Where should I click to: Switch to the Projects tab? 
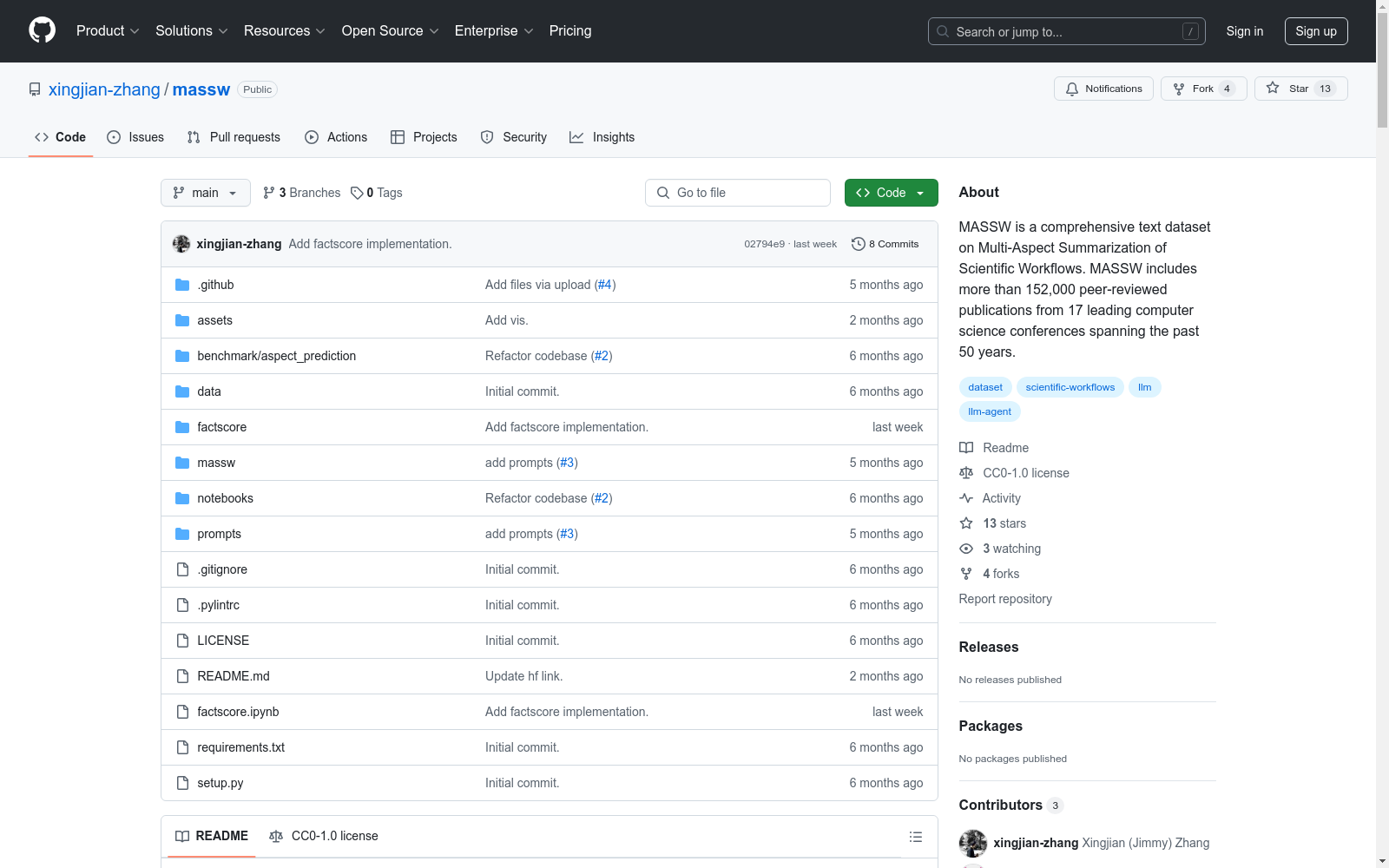pos(424,137)
